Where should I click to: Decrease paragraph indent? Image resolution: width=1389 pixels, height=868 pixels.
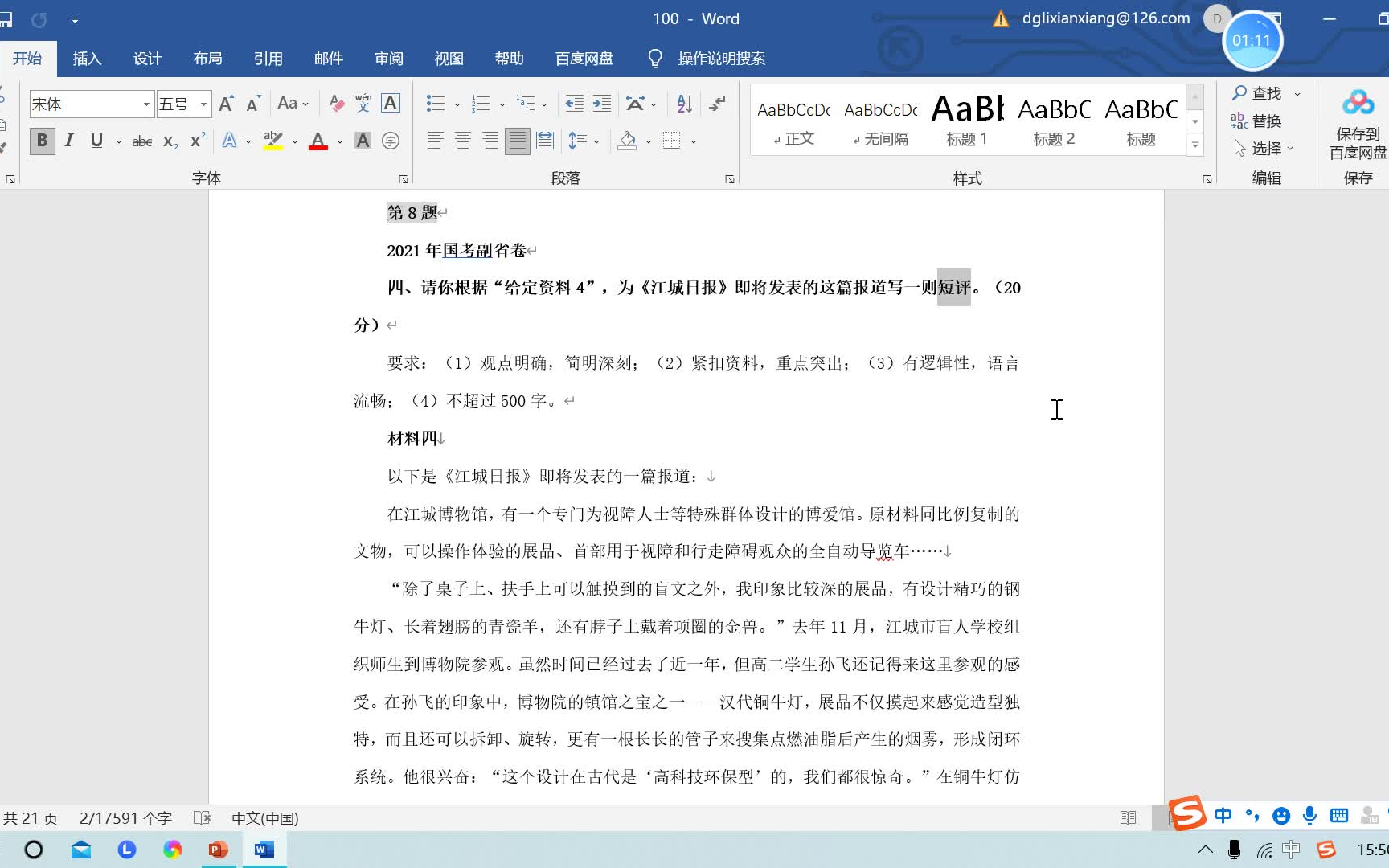click(575, 104)
